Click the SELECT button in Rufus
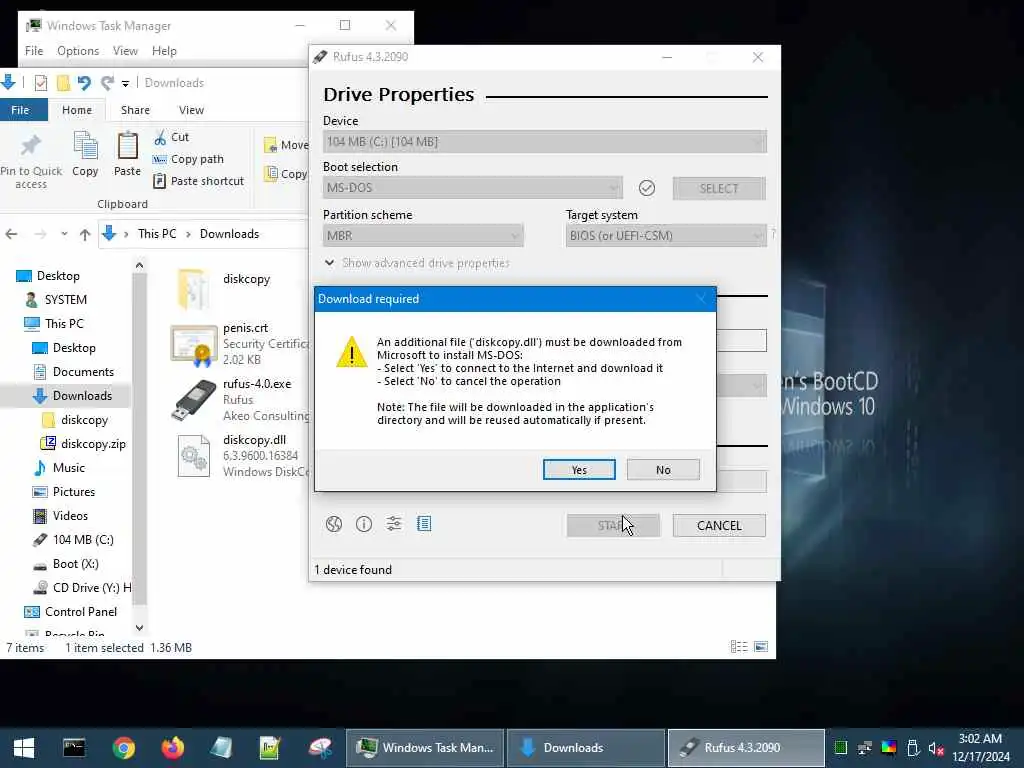This screenshot has width=1024, height=768. tap(719, 189)
